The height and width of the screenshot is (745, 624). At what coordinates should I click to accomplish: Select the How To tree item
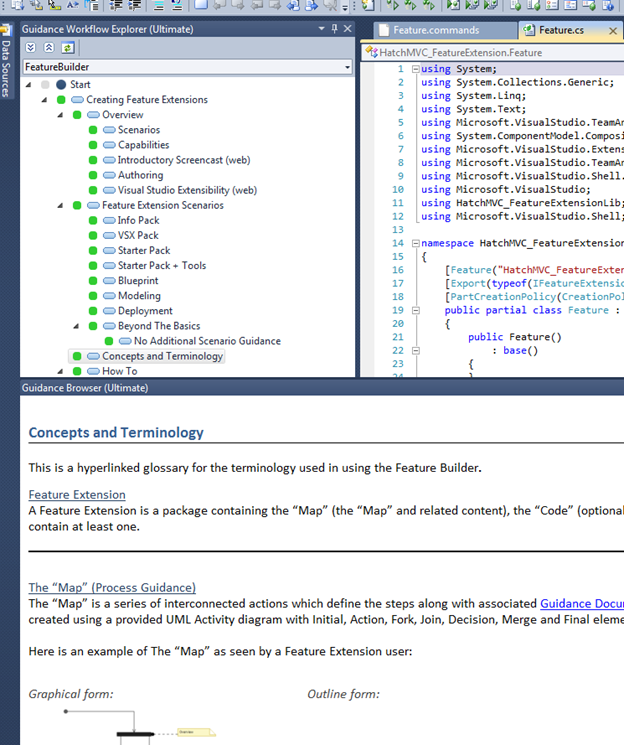[120, 371]
